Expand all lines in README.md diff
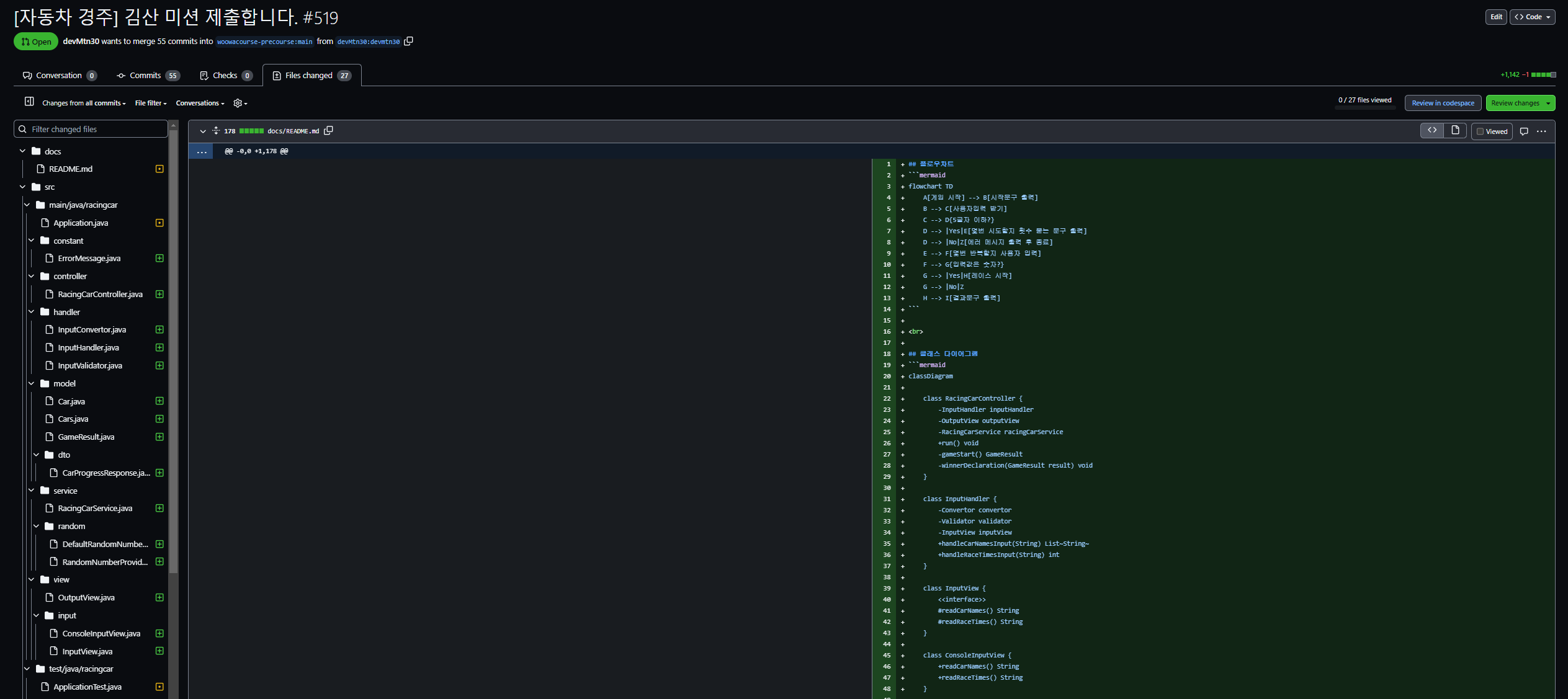This screenshot has height=699, width=1568. click(216, 131)
